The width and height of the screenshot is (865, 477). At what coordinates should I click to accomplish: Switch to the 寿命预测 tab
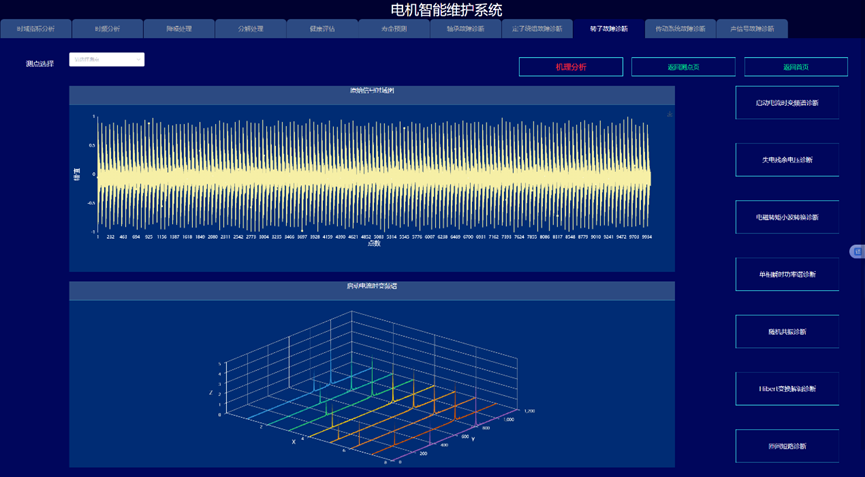(x=394, y=29)
